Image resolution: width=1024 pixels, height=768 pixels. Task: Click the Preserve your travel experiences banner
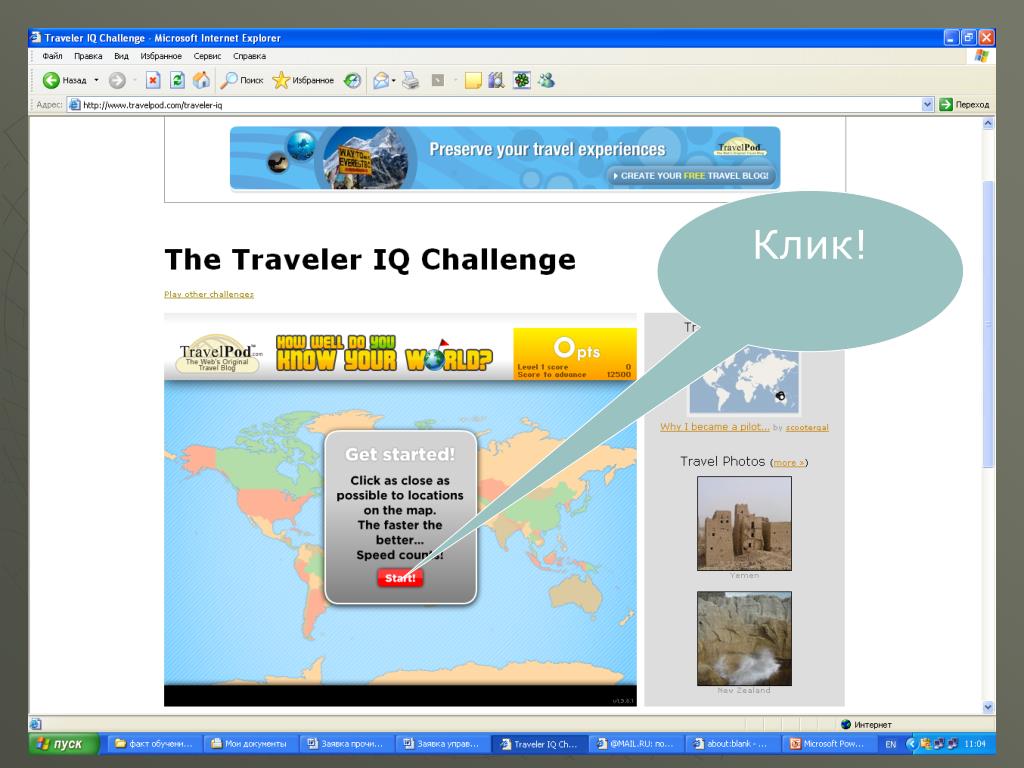505,158
